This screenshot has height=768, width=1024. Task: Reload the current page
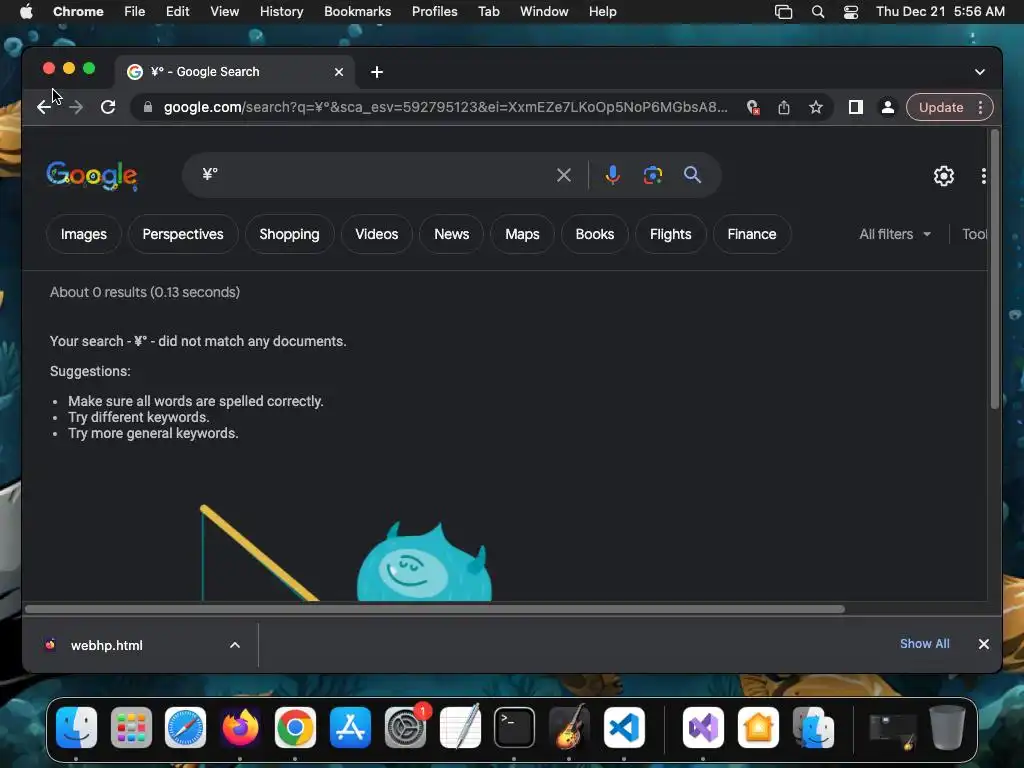click(108, 107)
